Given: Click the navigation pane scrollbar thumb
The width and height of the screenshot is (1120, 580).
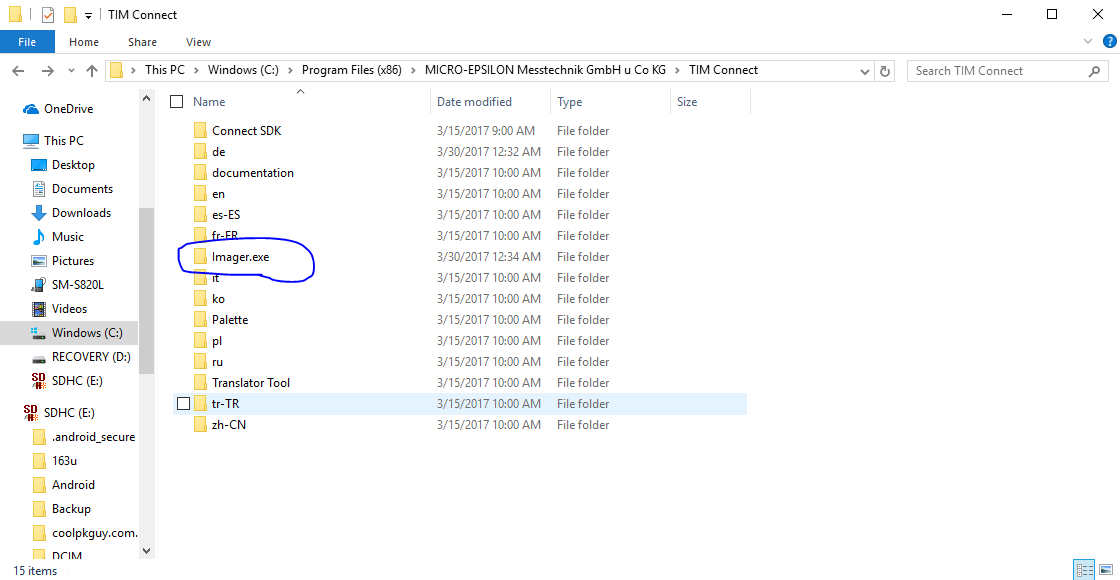Looking at the screenshot, I should point(146,290).
